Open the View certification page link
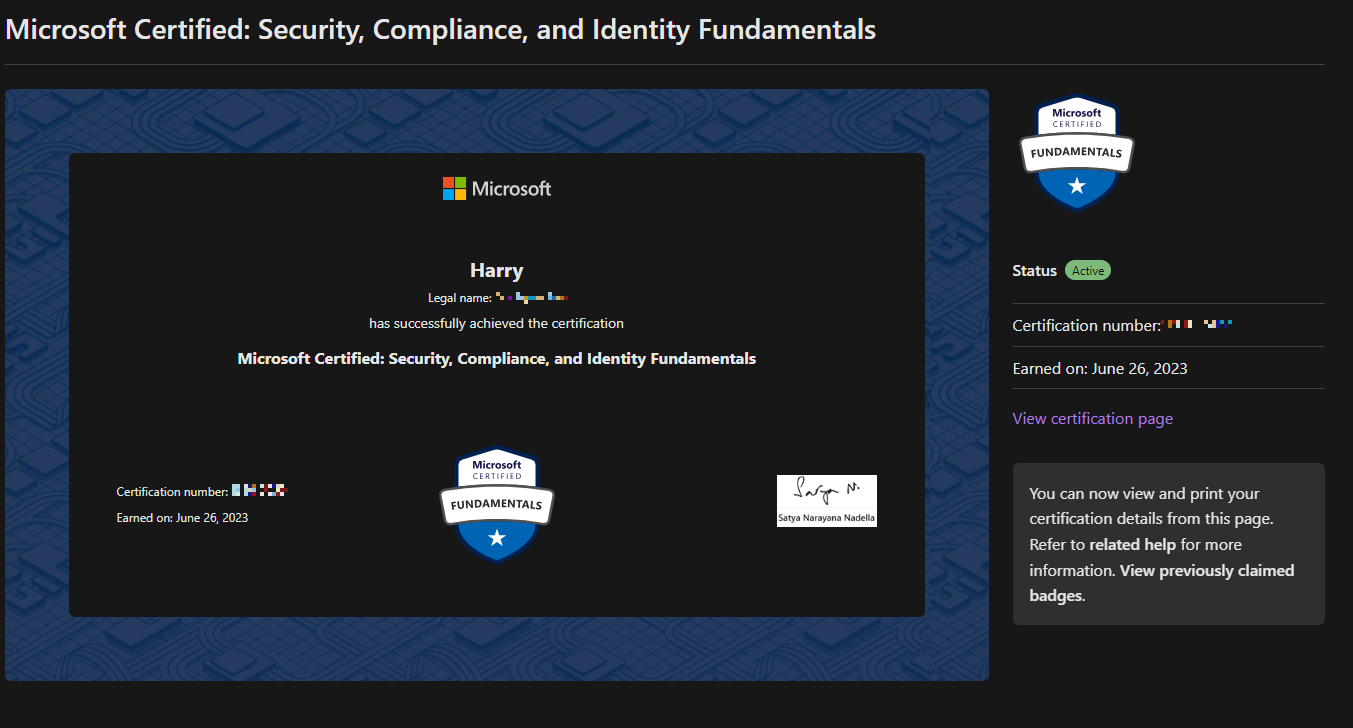Screen dimensions: 1353x728 click(1092, 418)
